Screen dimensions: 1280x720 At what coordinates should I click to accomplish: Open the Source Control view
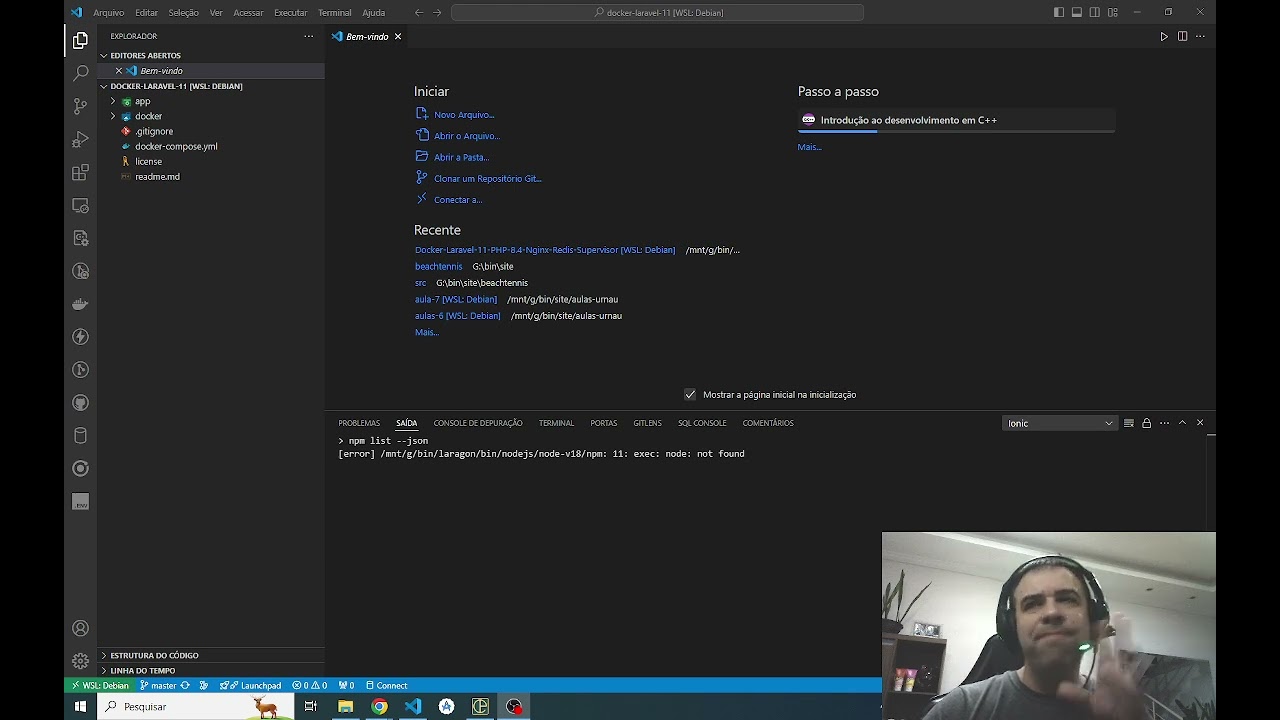click(x=81, y=106)
